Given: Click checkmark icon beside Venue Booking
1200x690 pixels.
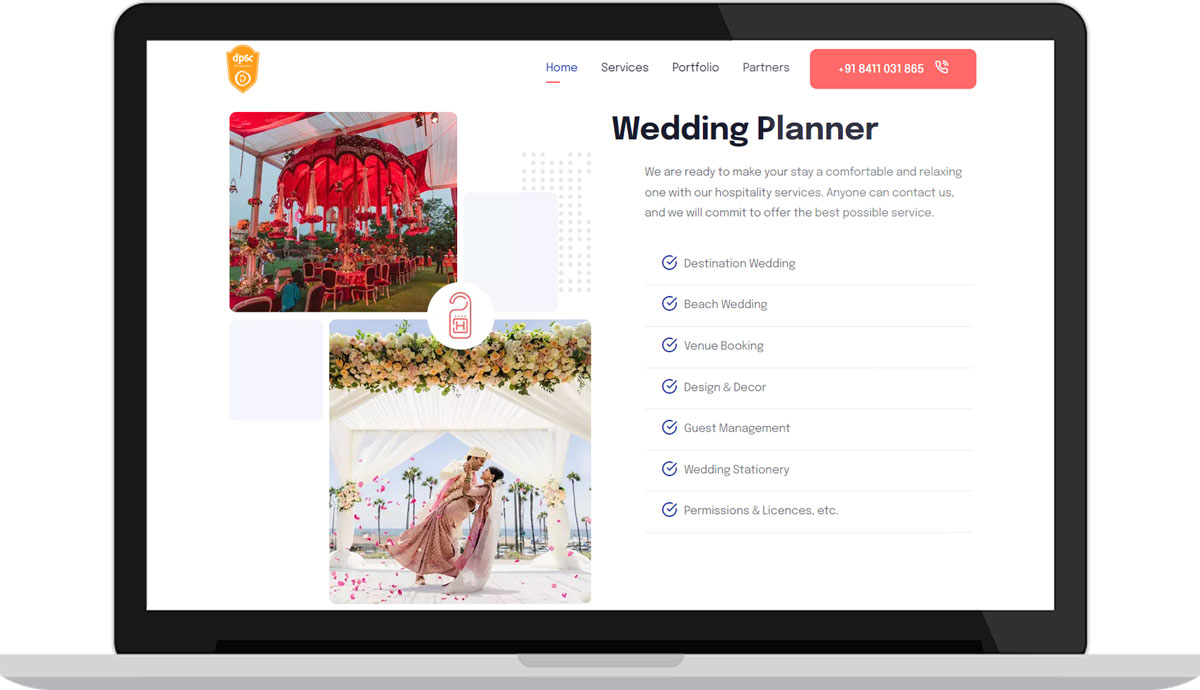Looking at the screenshot, I should (x=669, y=345).
